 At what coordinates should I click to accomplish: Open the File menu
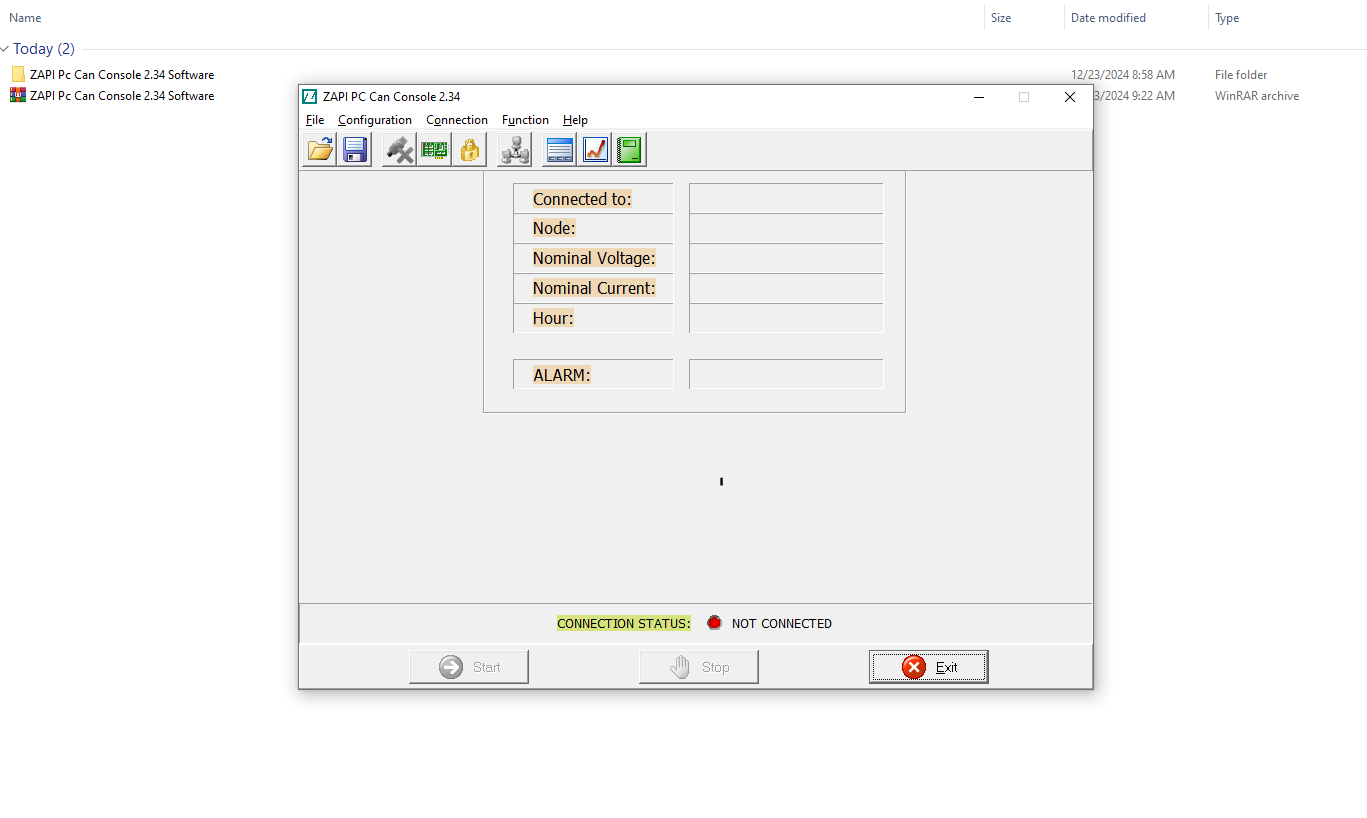315,120
